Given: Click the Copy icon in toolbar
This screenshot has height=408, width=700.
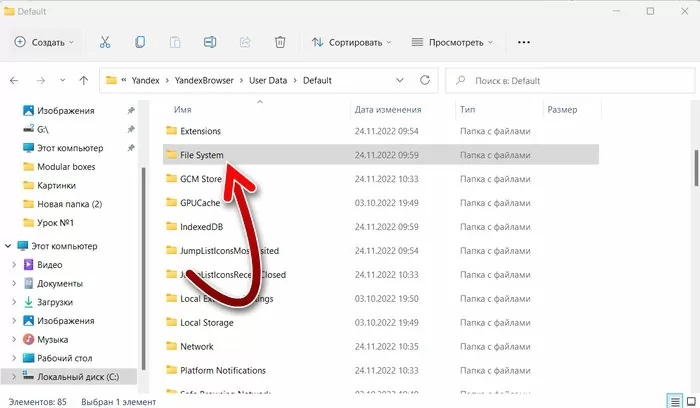Looking at the screenshot, I should pyautogui.click(x=140, y=42).
